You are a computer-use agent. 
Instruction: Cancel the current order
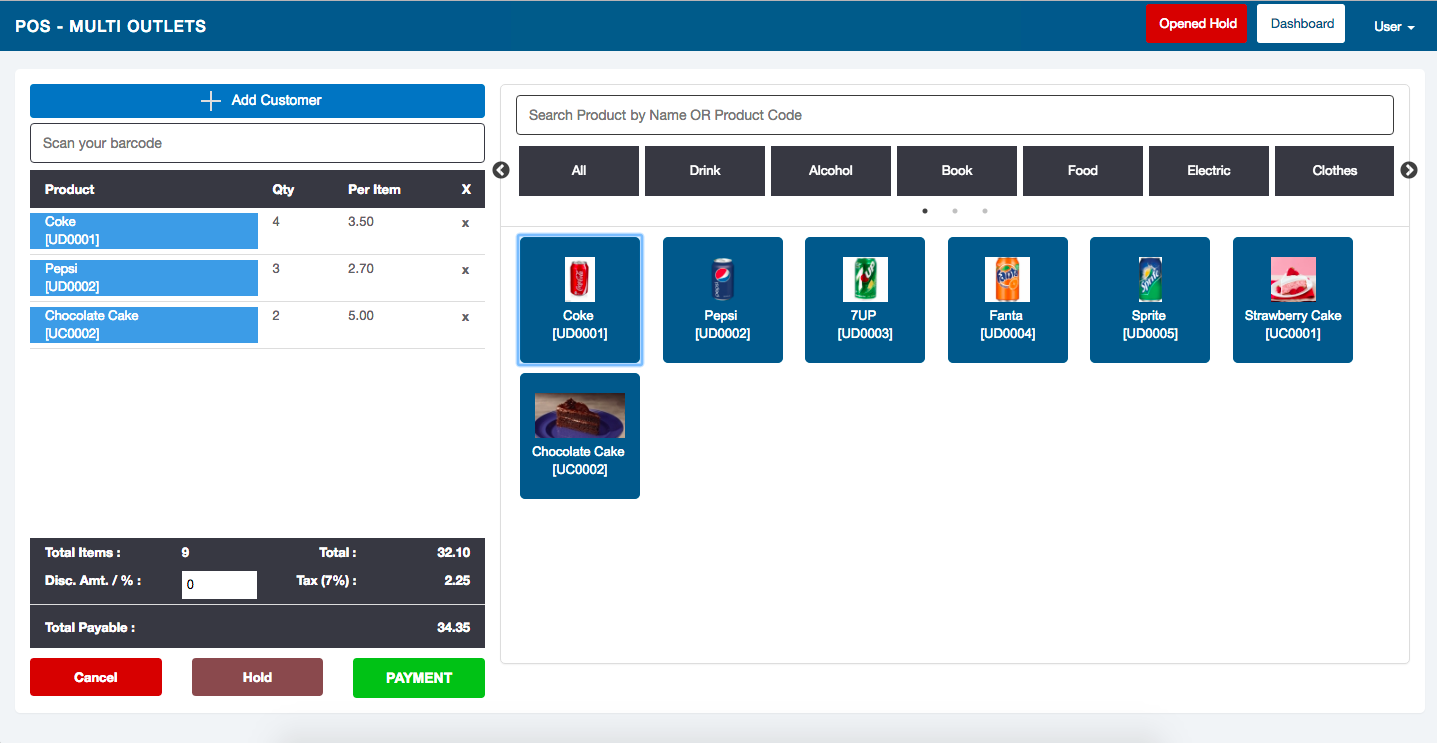point(96,678)
